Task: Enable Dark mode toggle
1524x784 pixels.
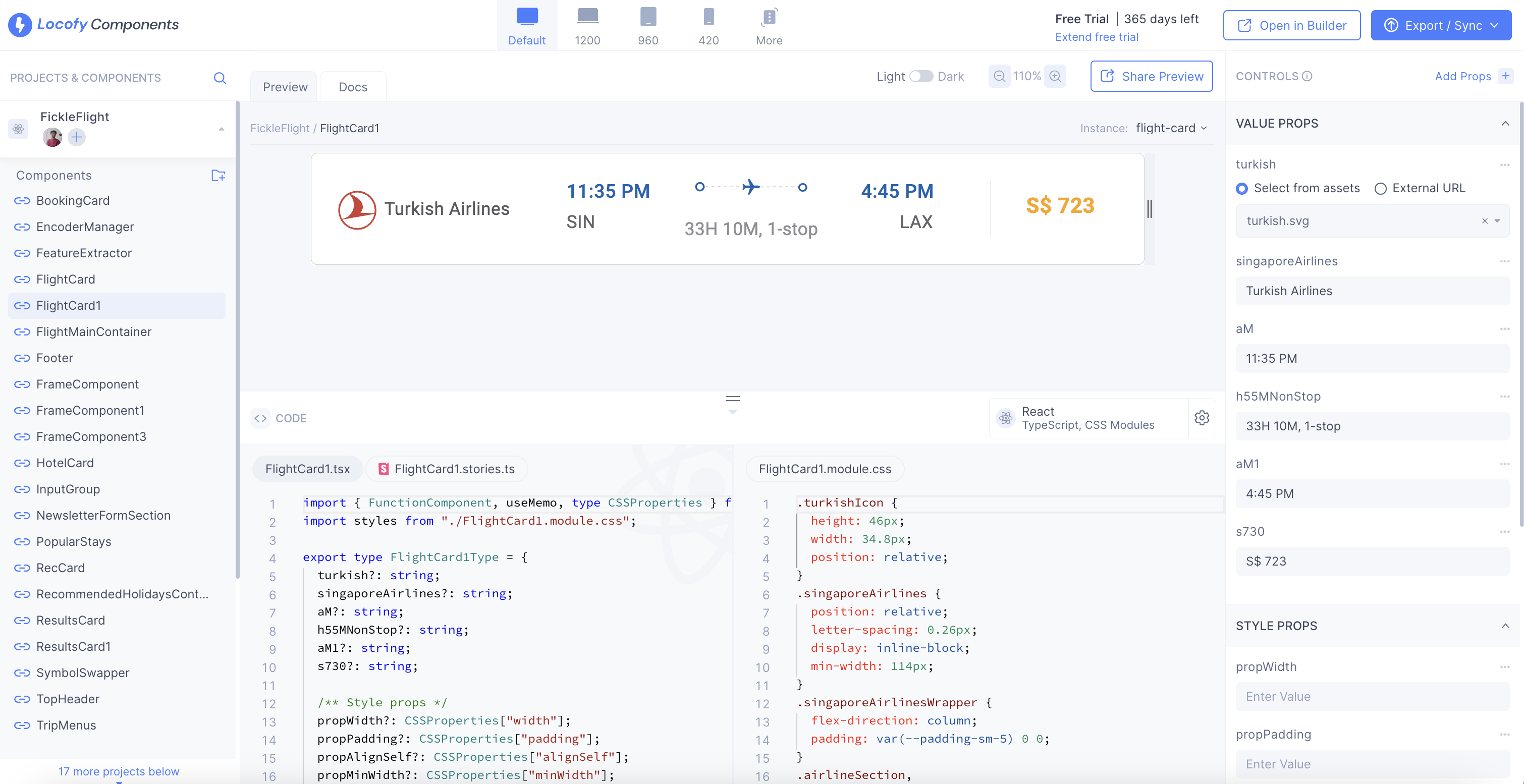Action: click(921, 76)
